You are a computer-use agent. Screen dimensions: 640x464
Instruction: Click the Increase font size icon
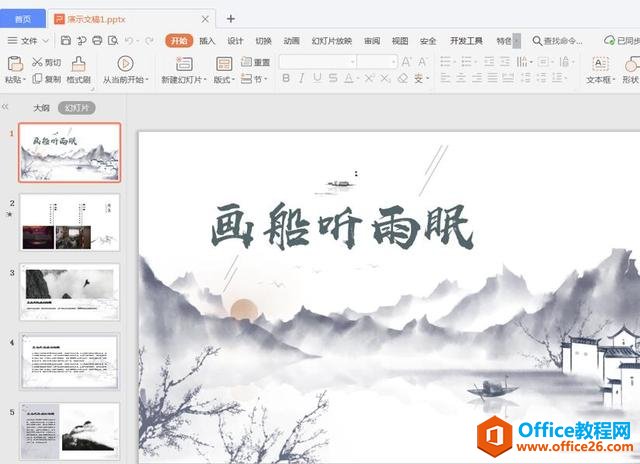coord(406,62)
